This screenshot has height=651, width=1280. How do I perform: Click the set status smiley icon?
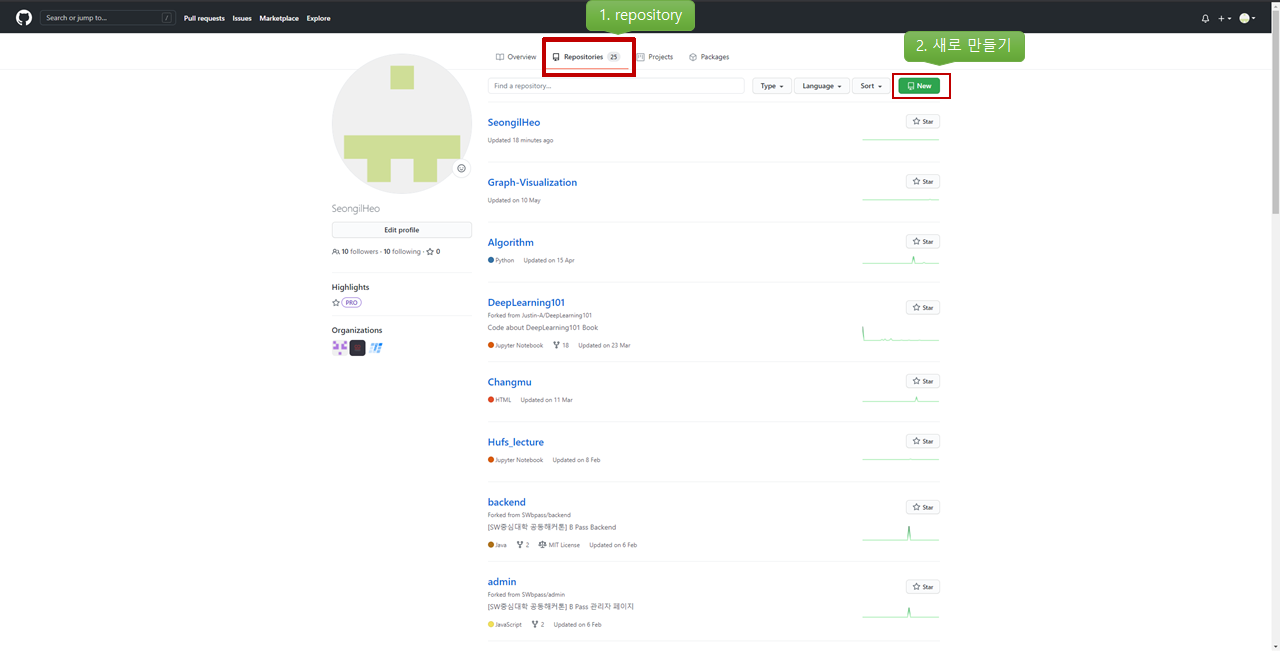click(x=461, y=168)
